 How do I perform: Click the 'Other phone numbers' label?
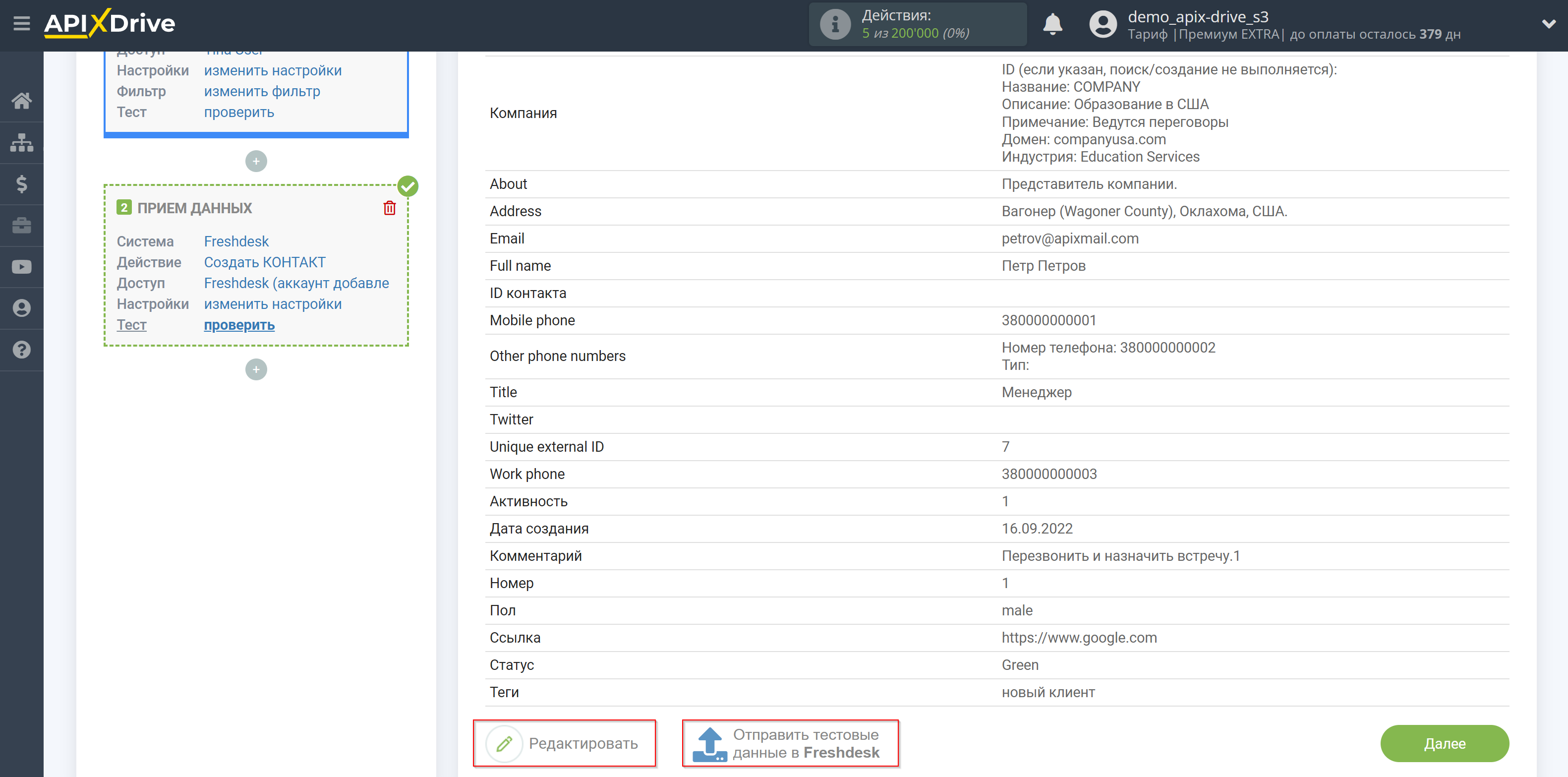coord(558,356)
